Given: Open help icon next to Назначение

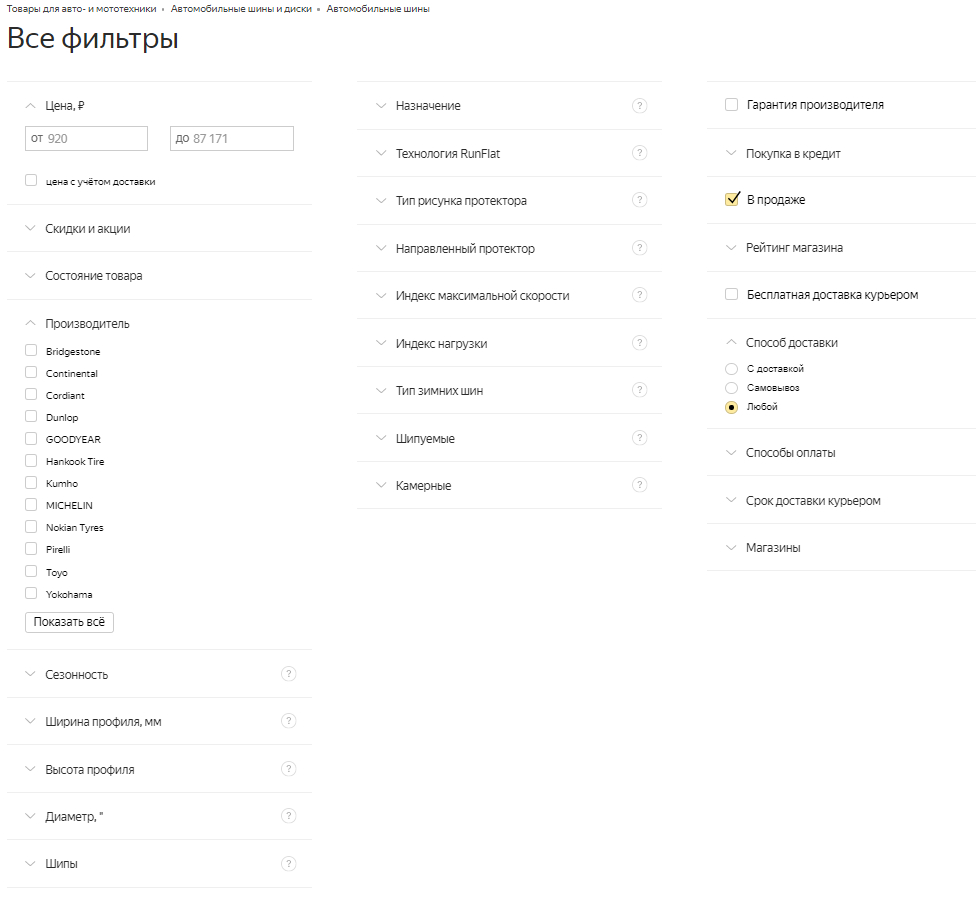Looking at the screenshot, I should [639, 106].
